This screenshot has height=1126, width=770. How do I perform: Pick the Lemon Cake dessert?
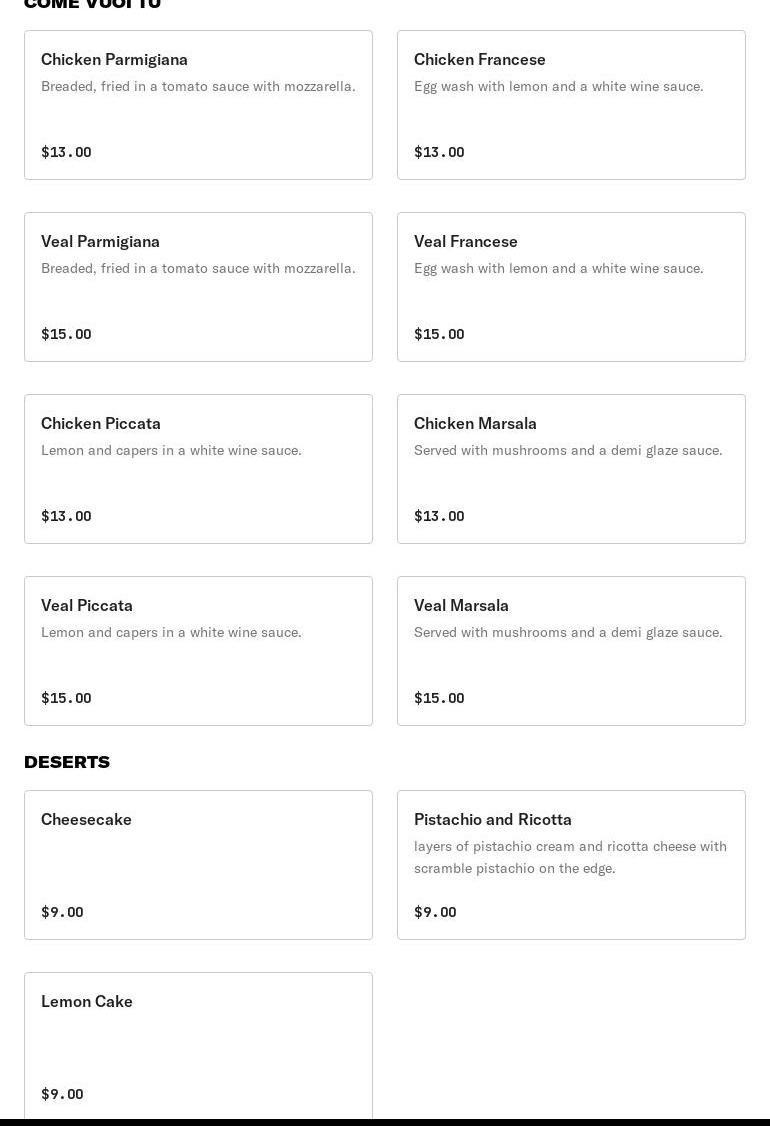tap(198, 1045)
